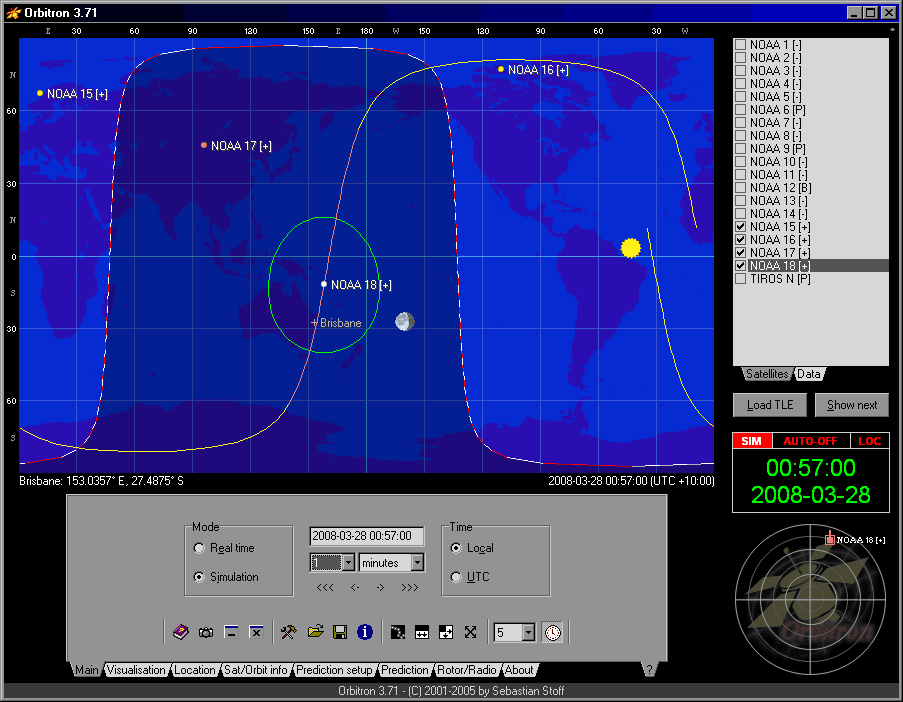Image resolution: width=903 pixels, height=702 pixels.
Task: Take a screenshot with the camera icon
Action: [x=205, y=632]
